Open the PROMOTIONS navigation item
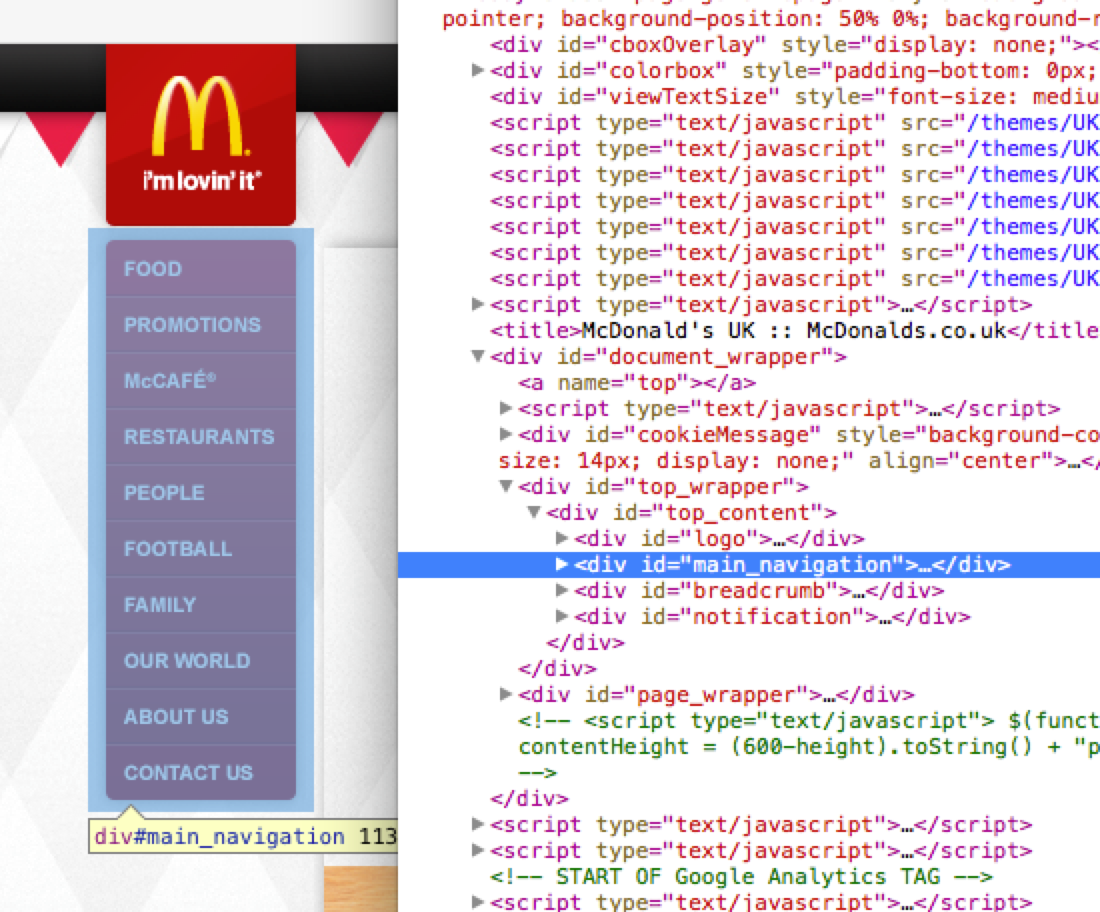This screenshot has width=1100, height=912. [x=201, y=325]
